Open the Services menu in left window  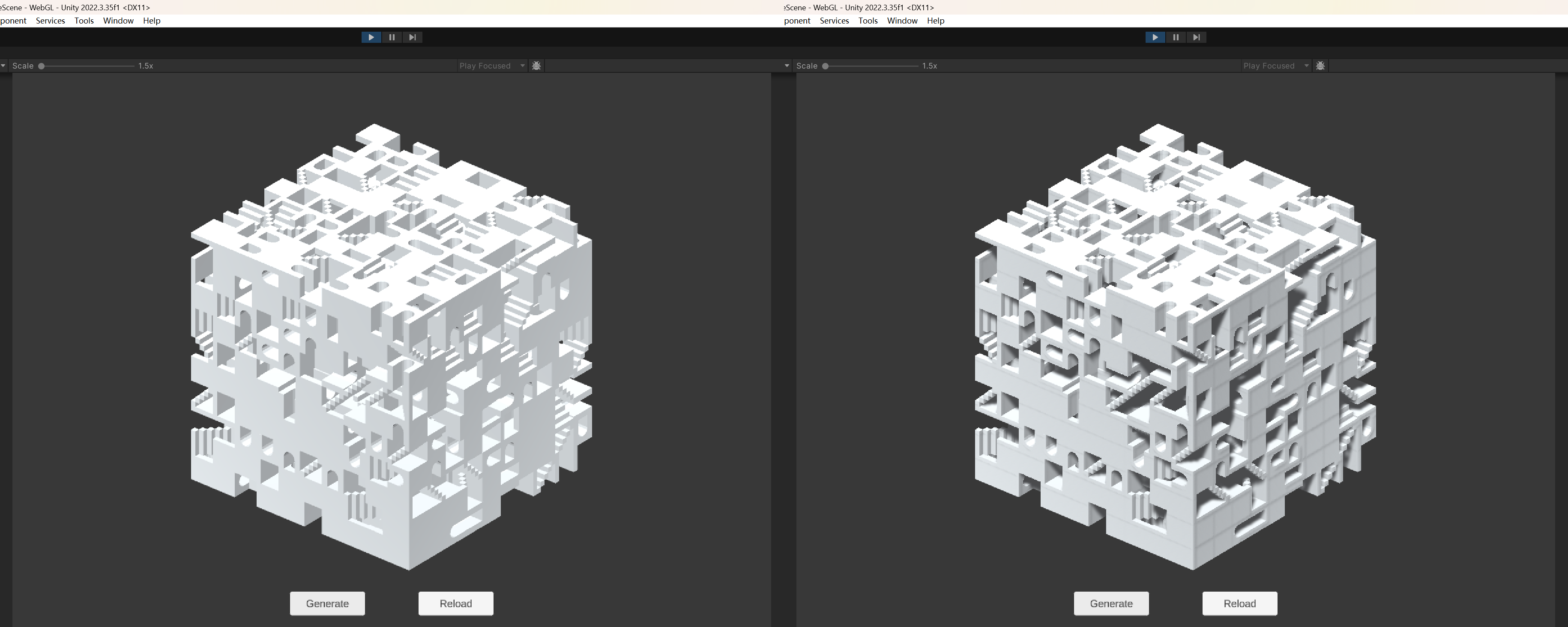click(x=50, y=21)
